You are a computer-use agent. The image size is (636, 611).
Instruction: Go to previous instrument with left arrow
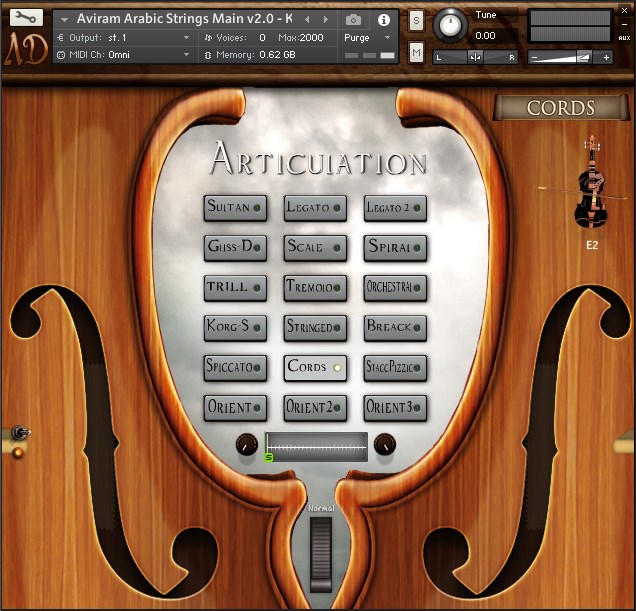click(x=307, y=19)
